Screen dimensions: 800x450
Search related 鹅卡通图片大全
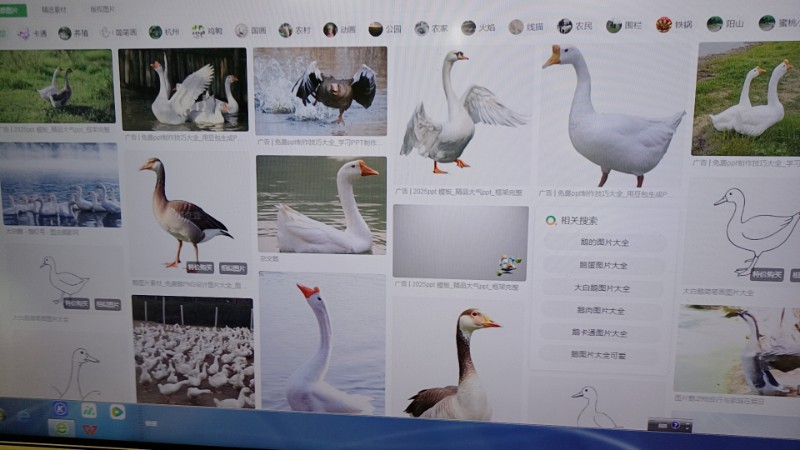599,333
